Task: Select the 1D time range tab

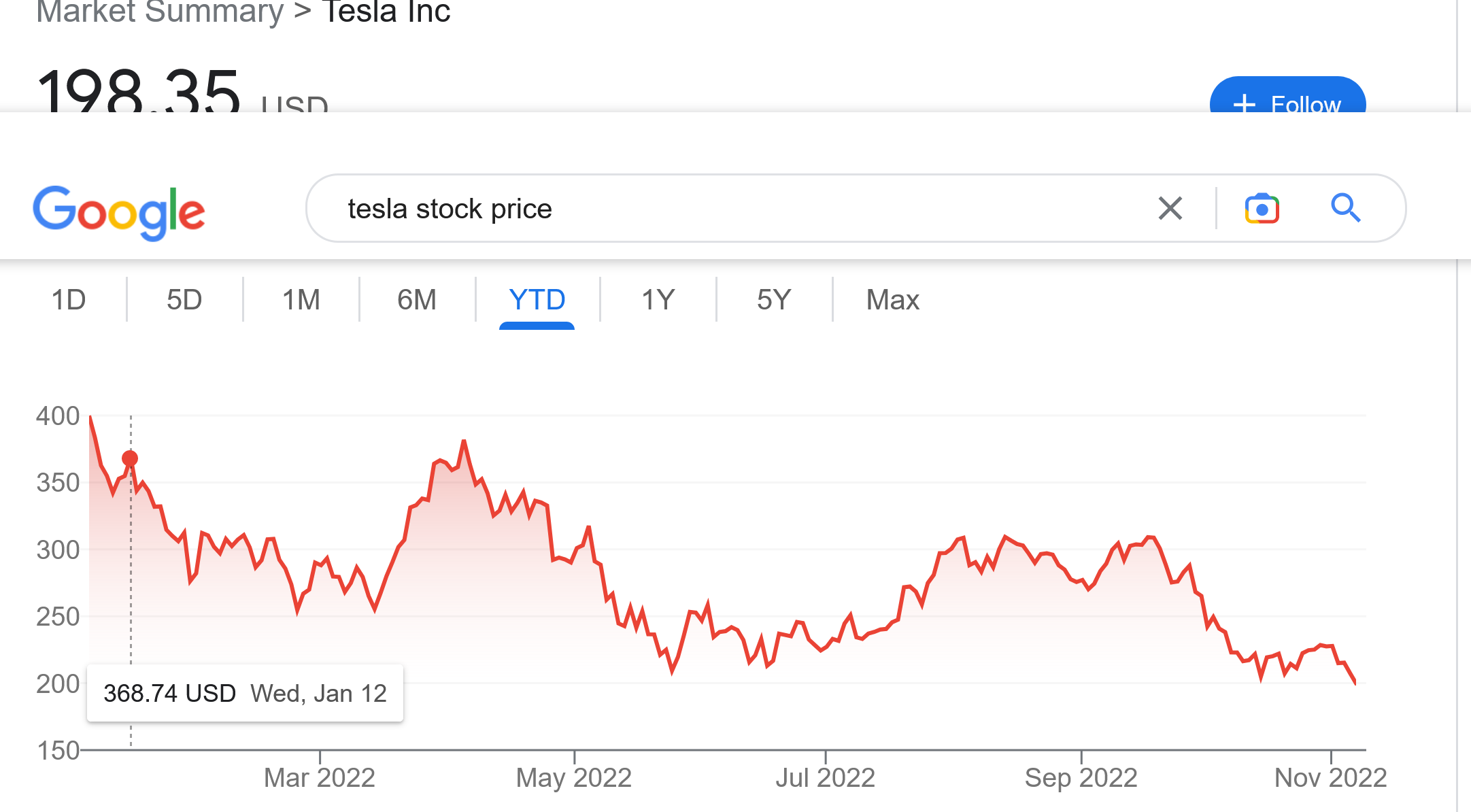Action: pyautogui.click(x=69, y=300)
